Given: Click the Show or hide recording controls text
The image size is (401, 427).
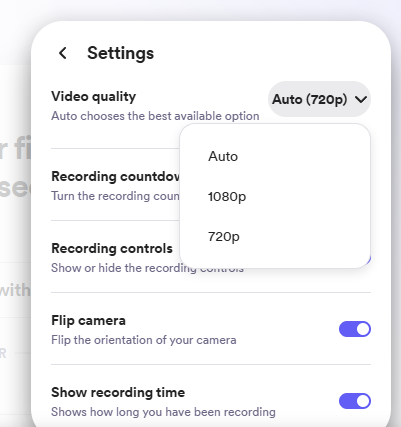Looking at the screenshot, I should pyautogui.click(x=147, y=268).
